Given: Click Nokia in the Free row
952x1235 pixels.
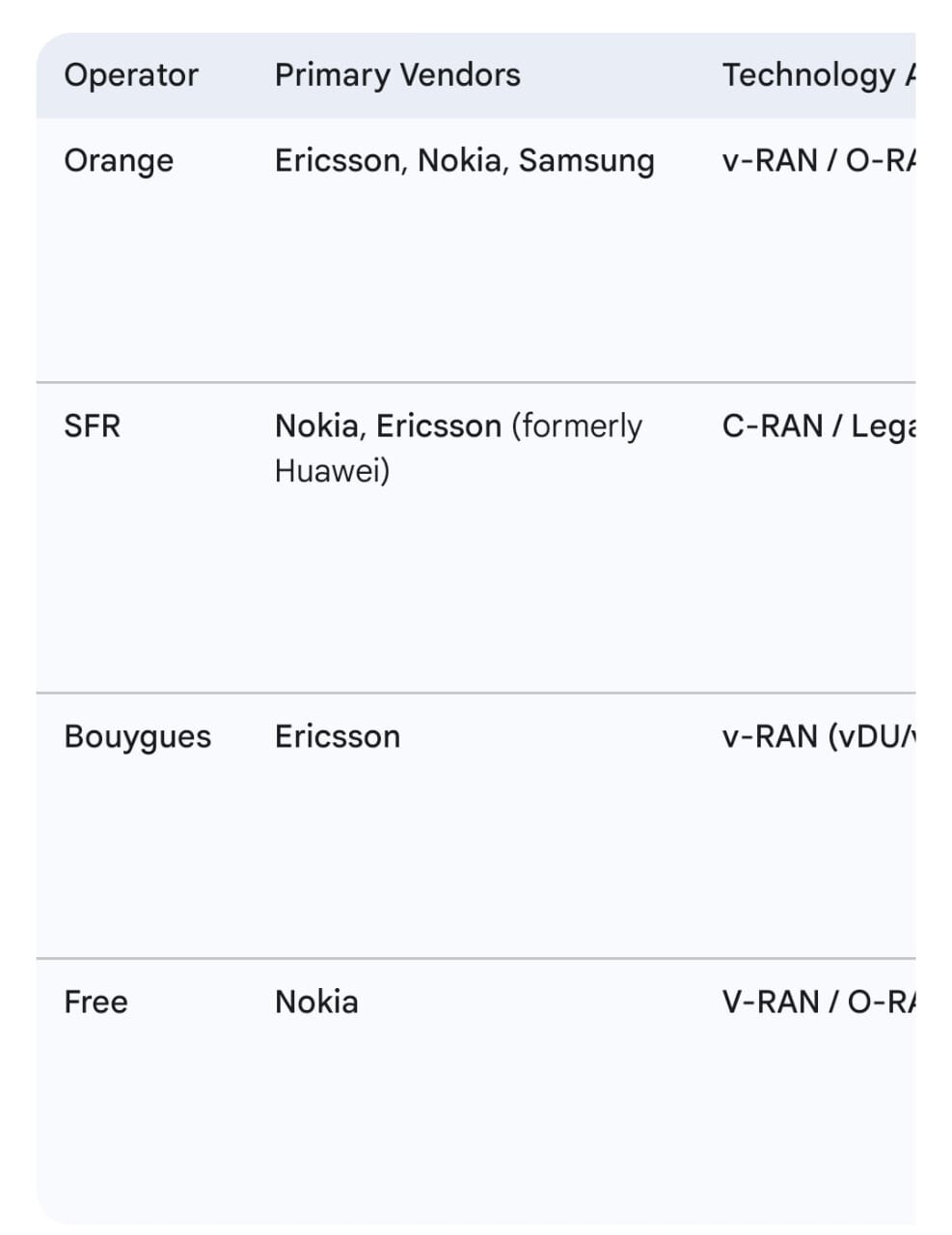Looking at the screenshot, I should pos(316,1002).
